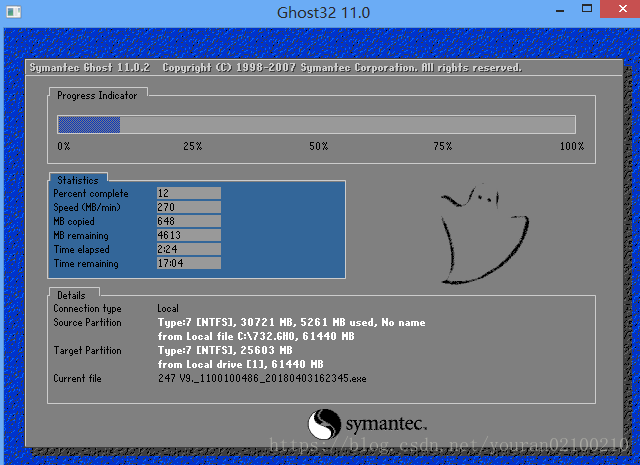Maximize the Ghost32 11.0 window
The width and height of the screenshot is (640, 465).
pyautogui.click(x=587, y=9)
